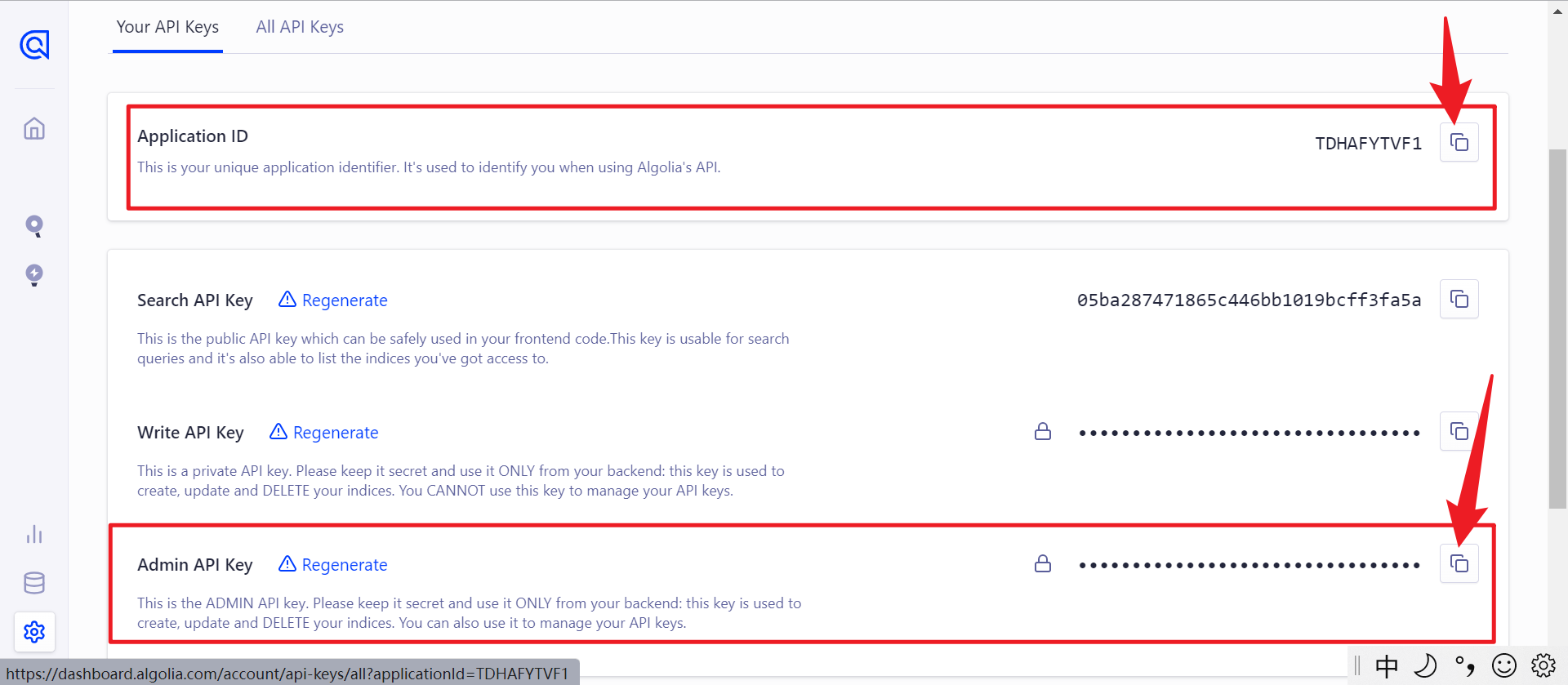Click warning icon beside Search API Key Regenerate
The height and width of the screenshot is (685, 1568).
287,300
